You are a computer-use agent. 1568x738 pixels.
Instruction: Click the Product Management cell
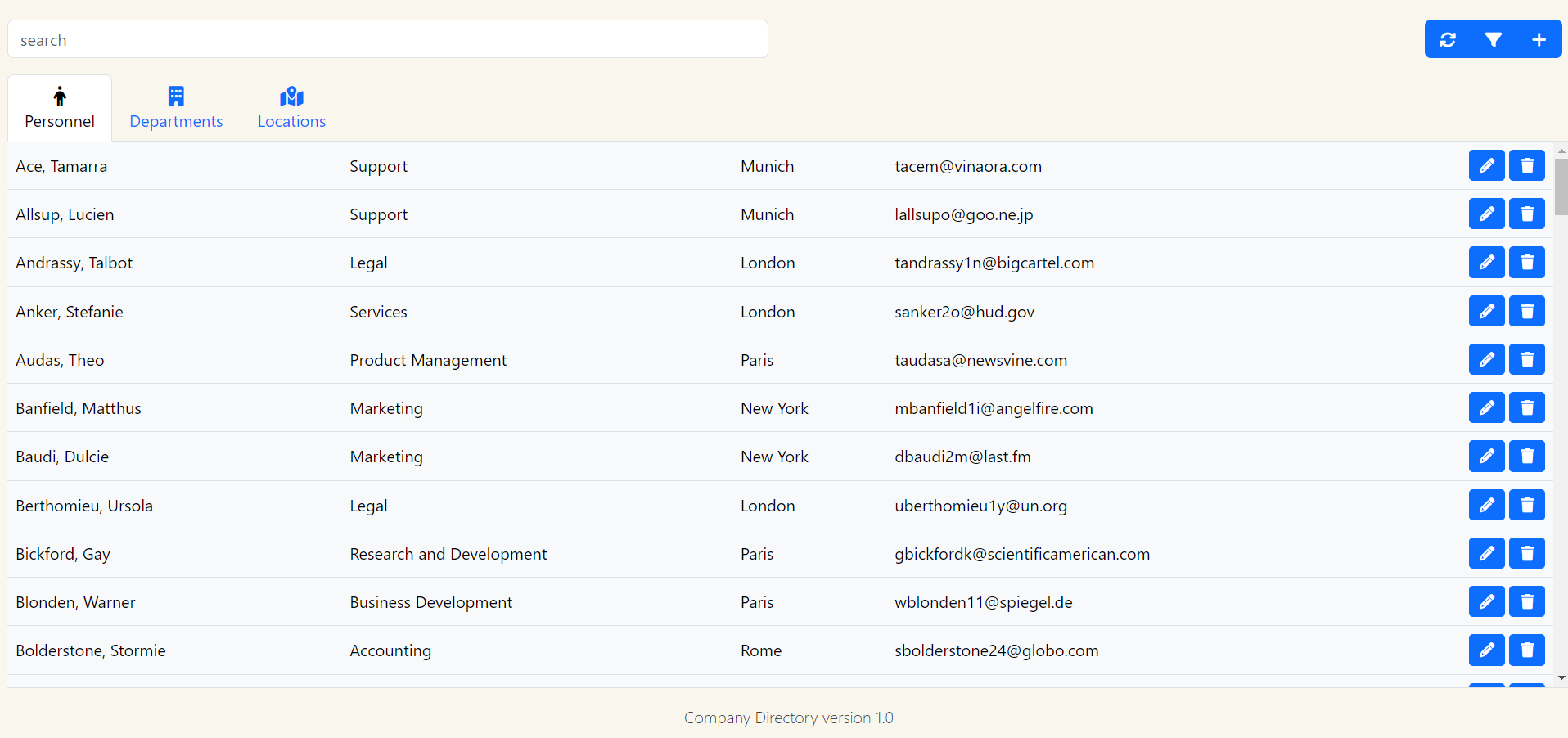428,360
